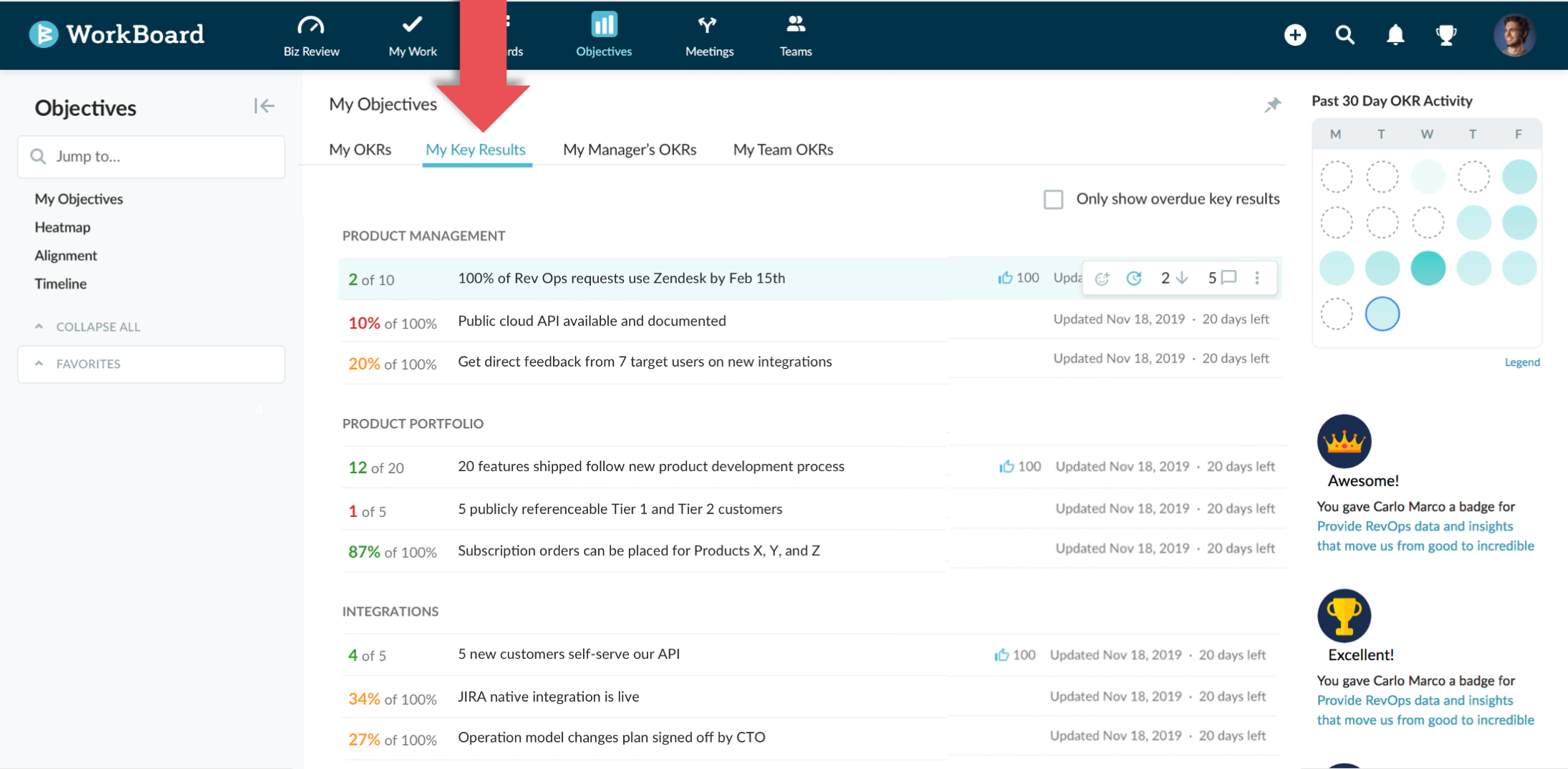Click thumbs-up on the Rev Ops Zendesk row
This screenshot has width=1568, height=769.
pos(1005,278)
